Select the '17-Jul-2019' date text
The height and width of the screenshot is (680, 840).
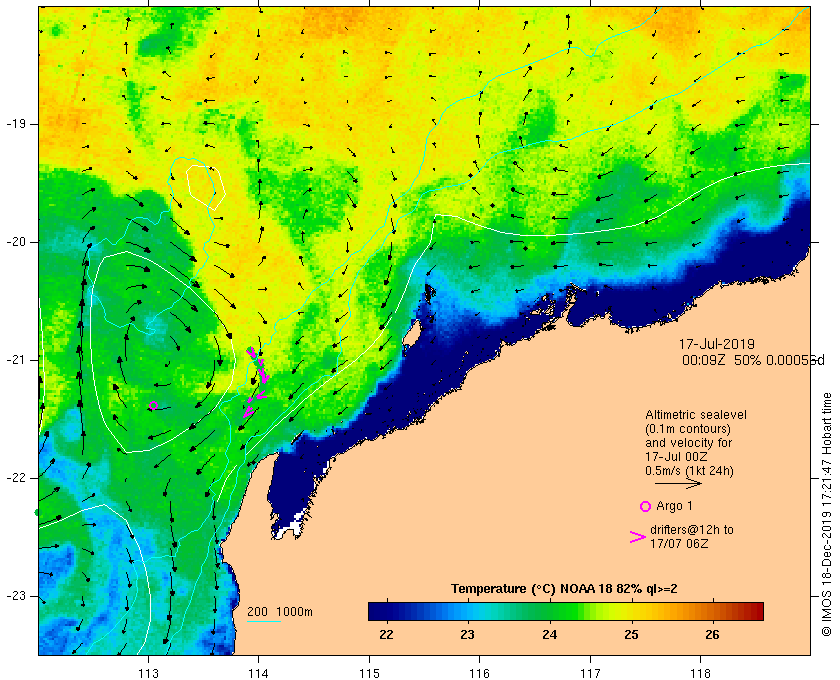(716, 344)
